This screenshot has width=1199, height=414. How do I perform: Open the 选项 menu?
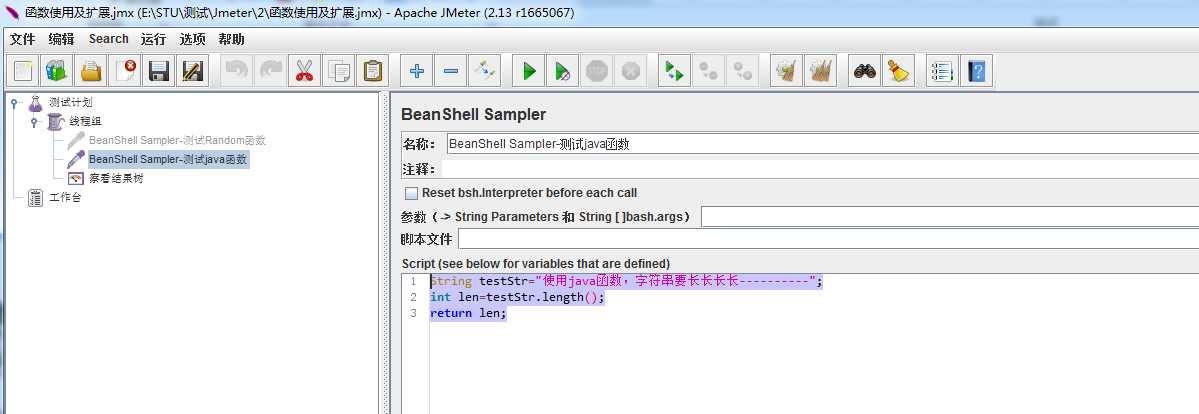point(192,39)
